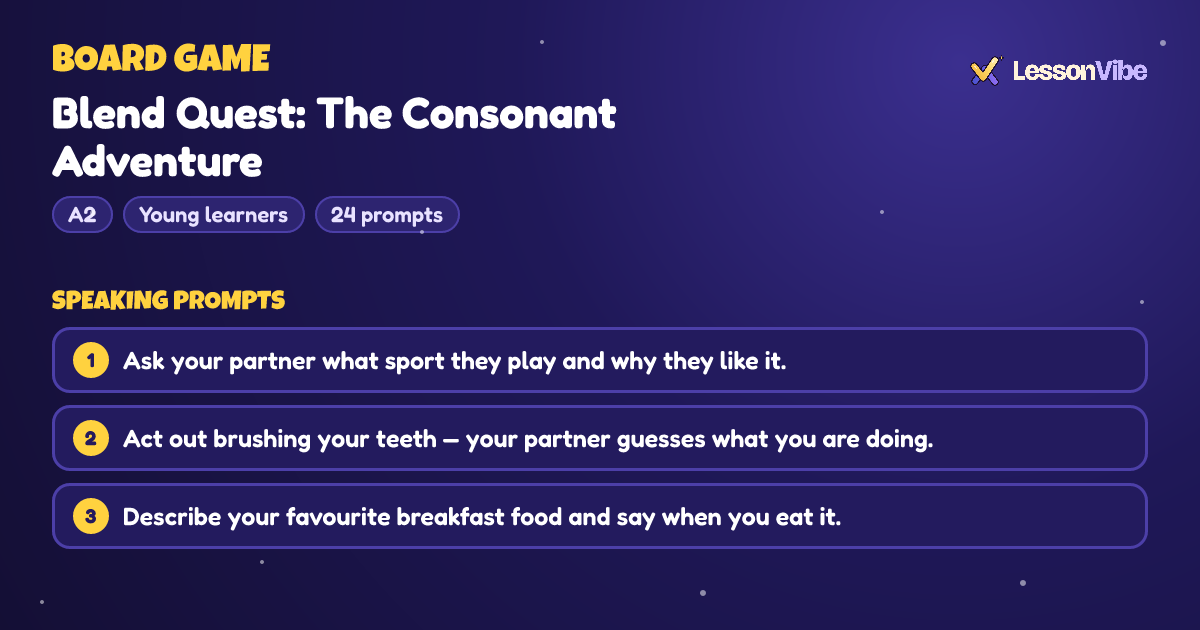Open the brushing teeth prompt card

[600, 438]
